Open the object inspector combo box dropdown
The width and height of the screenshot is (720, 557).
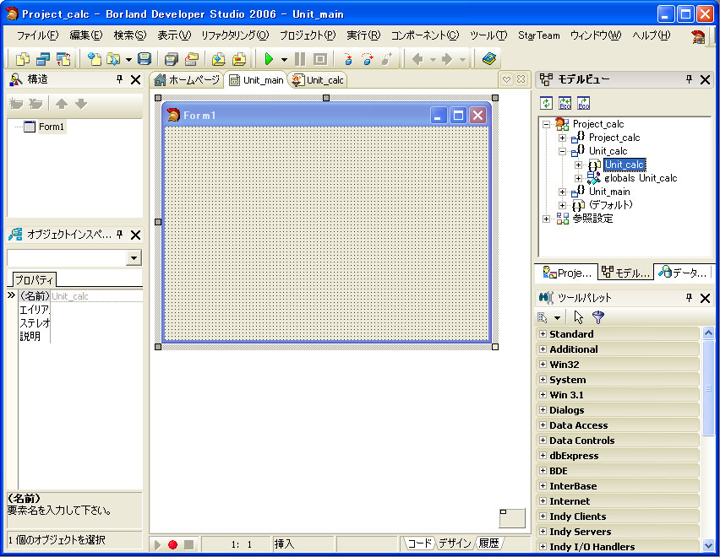[134, 258]
